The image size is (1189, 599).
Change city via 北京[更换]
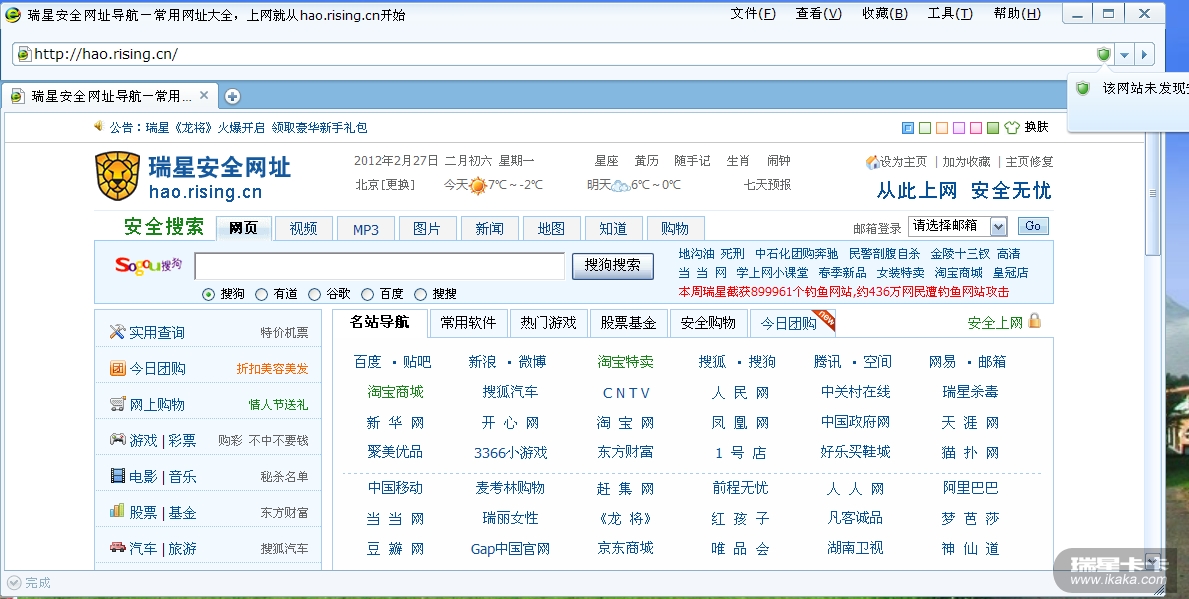(x=385, y=184)
